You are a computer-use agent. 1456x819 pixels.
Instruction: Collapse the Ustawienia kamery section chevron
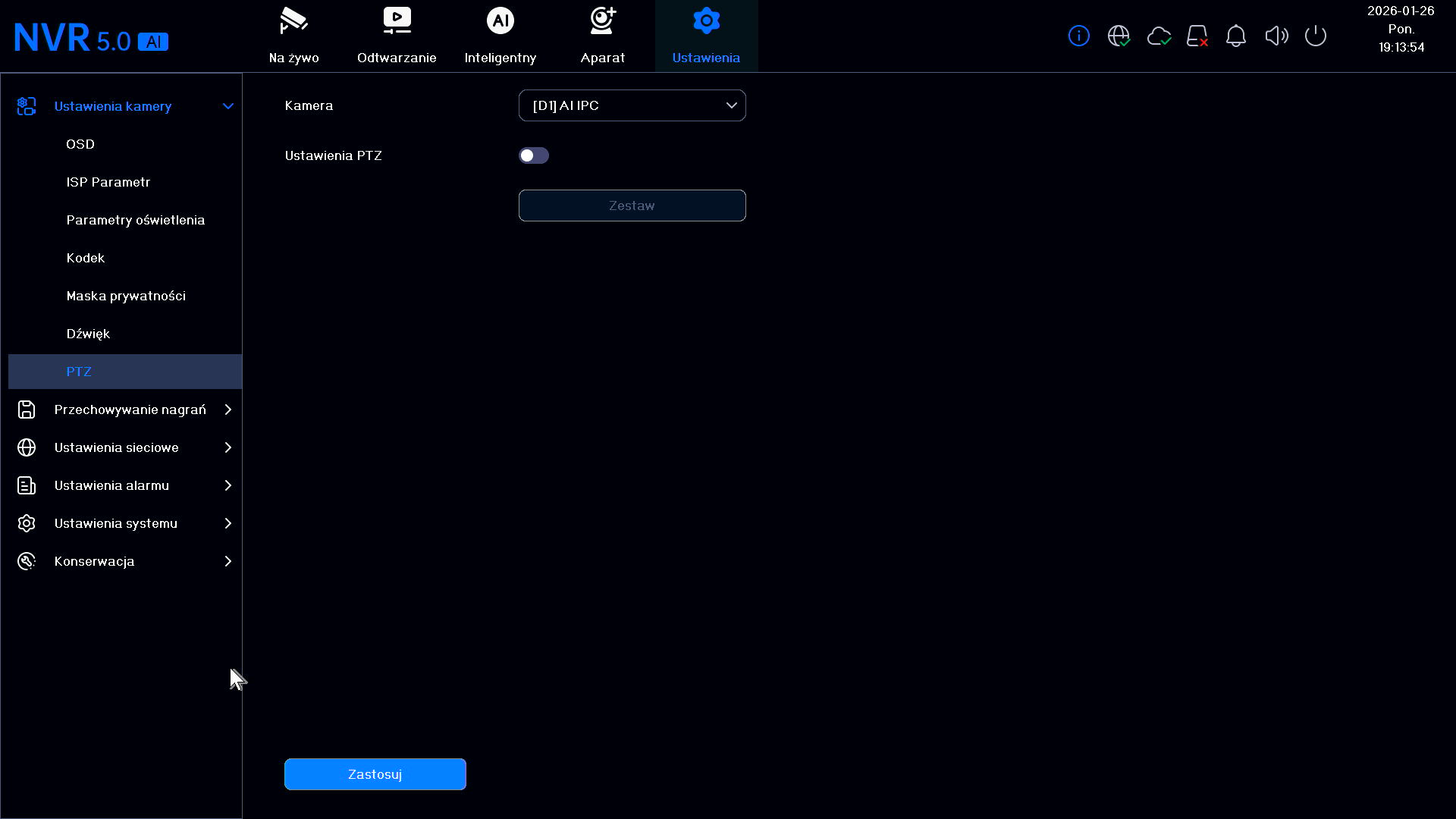(227, 106)
